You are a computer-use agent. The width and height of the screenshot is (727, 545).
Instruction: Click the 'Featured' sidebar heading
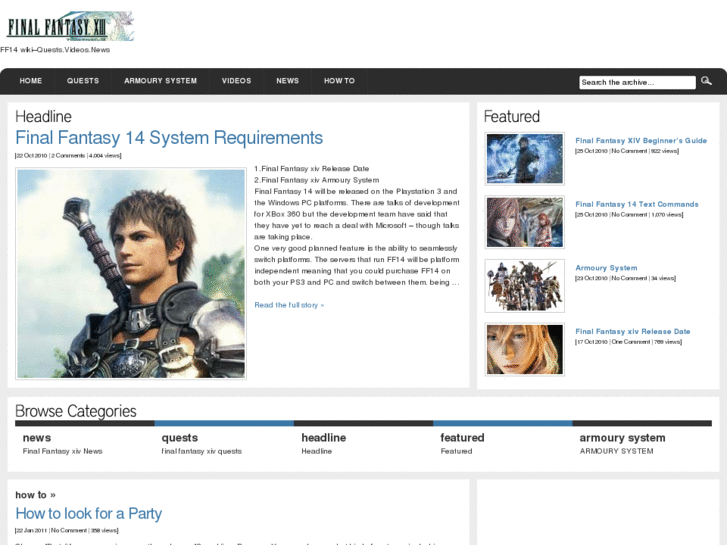(x=512, y=116)
